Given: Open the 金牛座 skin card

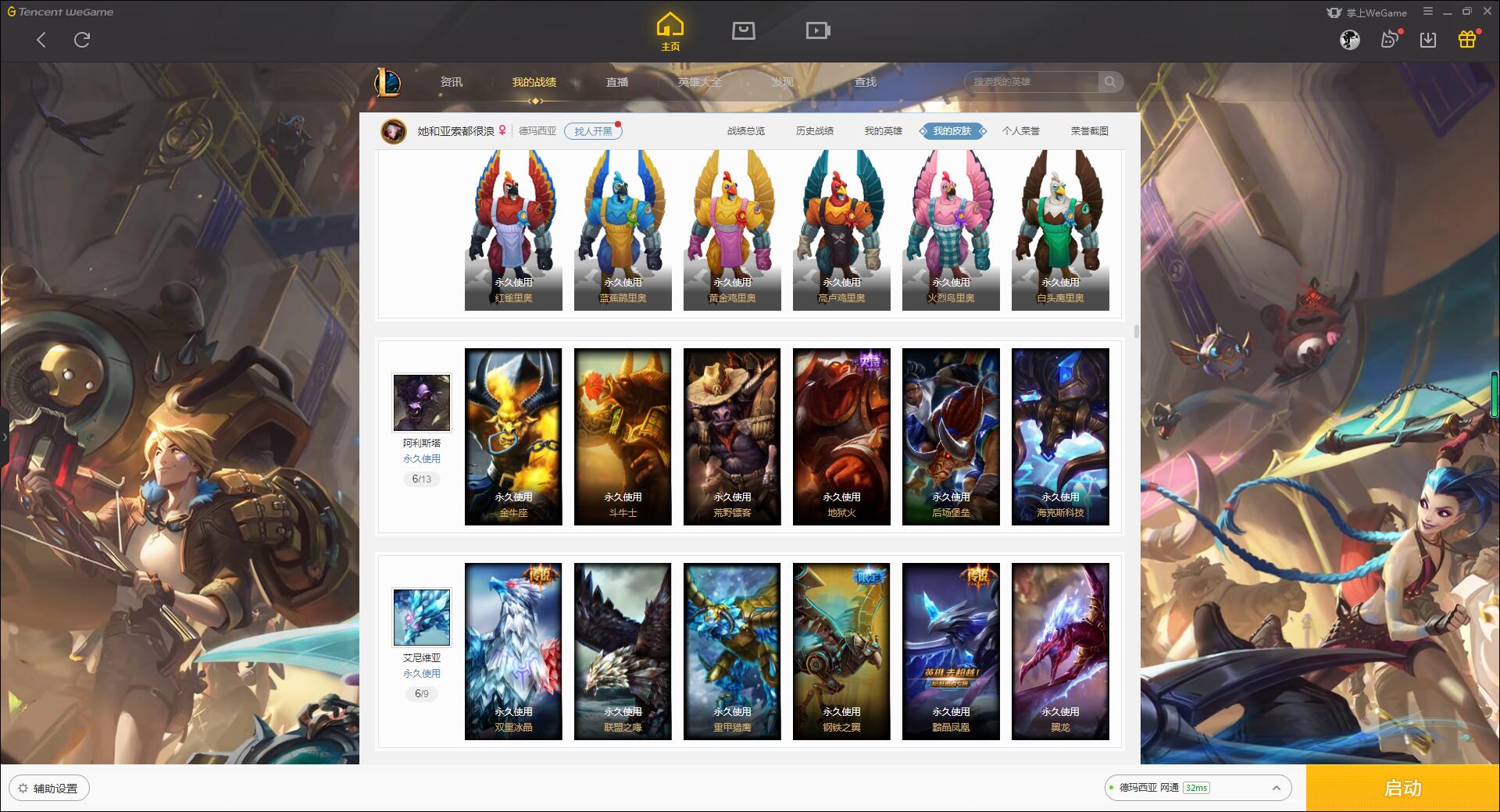Looking at the screenshot, I should [x=513, y=436].
